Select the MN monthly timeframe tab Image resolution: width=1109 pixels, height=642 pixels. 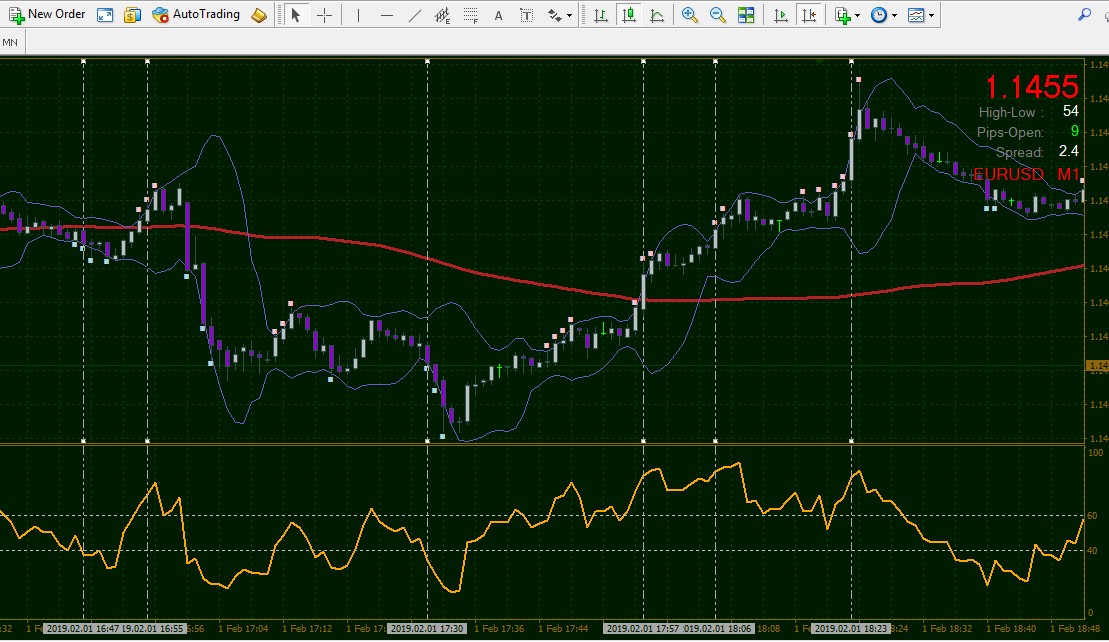(x=10, y=42)
